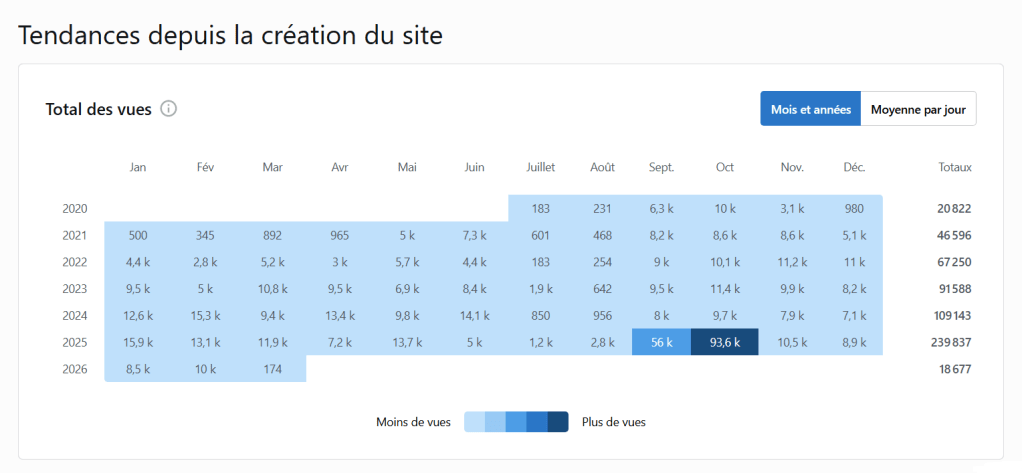This screenshot has width=1022, height=473.
Task: Click the Fév 2024 cell showing 15,3 k
Action: click(205, 315)
